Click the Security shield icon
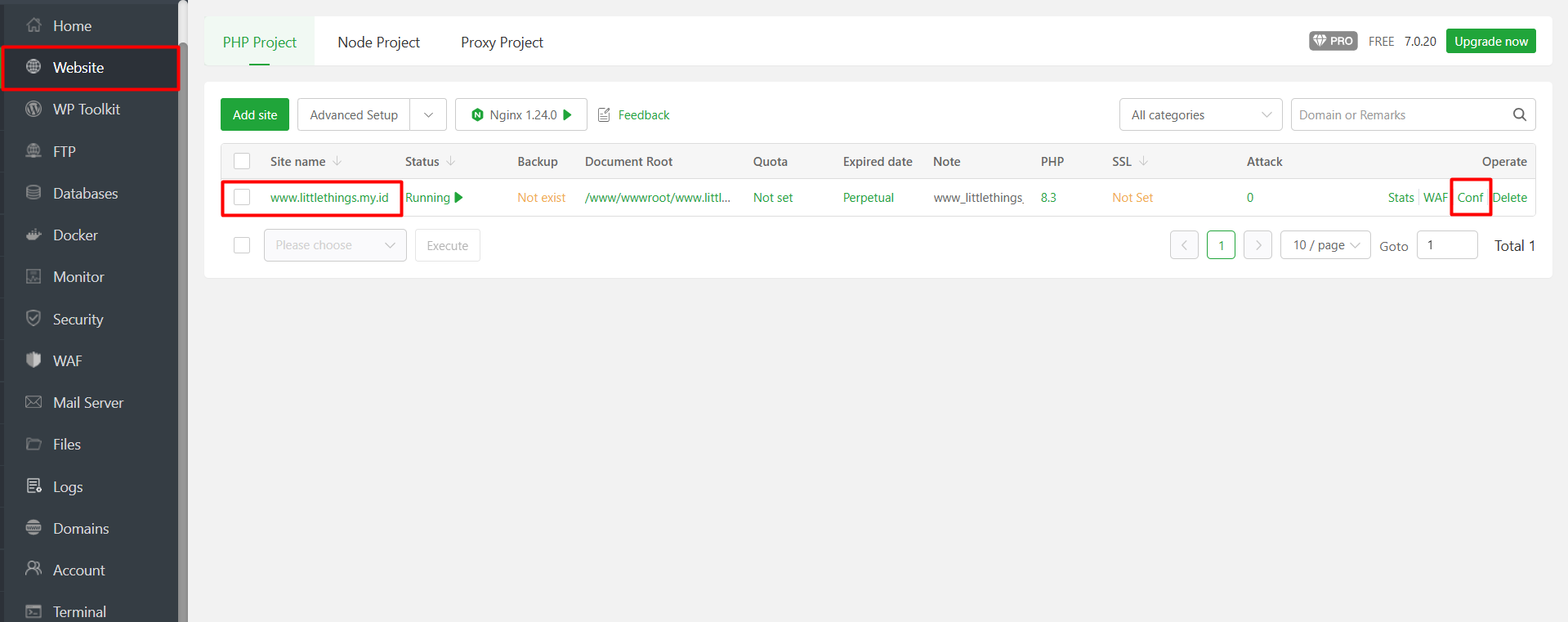This screenshot has width=1568, height=622. click(x=34, y=319)
